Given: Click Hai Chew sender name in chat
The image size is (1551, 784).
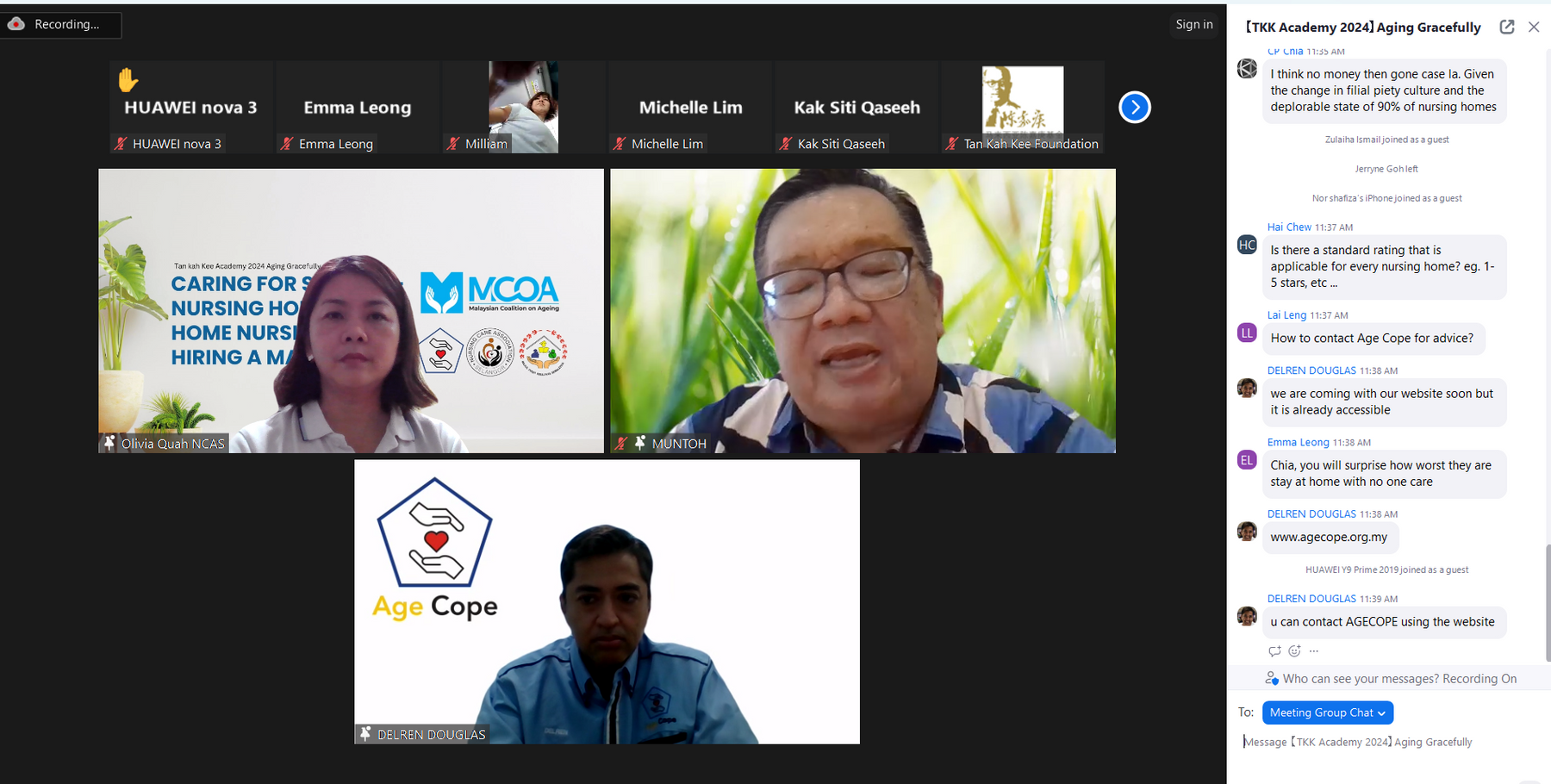Looking at the screenshot, I should [1289, 227].
